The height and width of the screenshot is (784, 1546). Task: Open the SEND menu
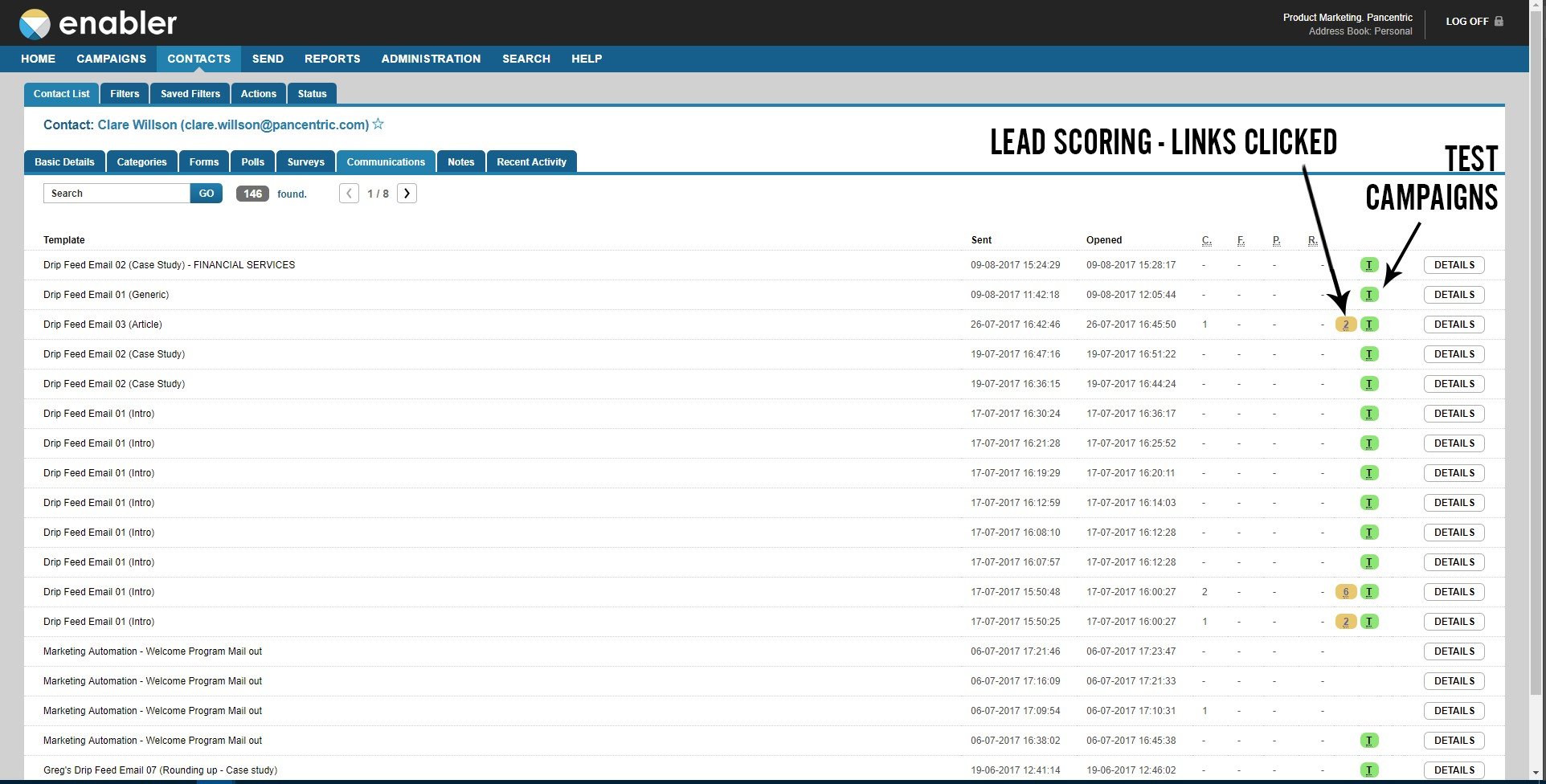pyautogui.click(x=268, y=59)
